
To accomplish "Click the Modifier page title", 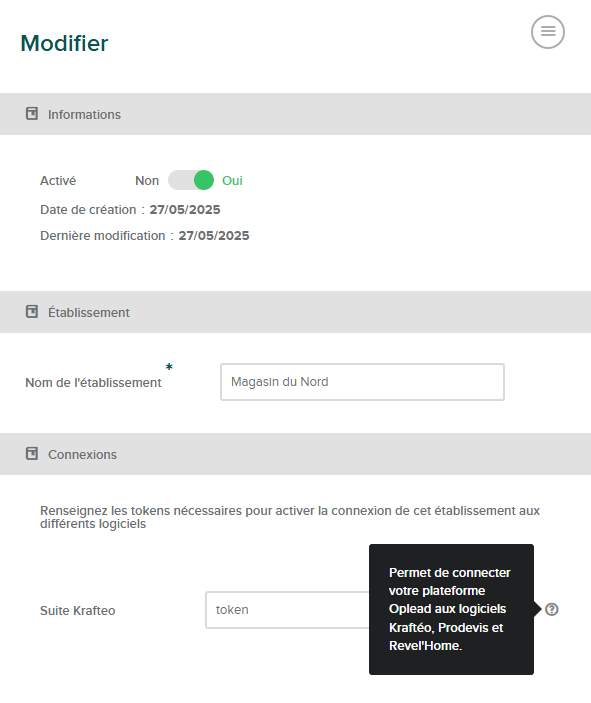I will coord(64,43).
